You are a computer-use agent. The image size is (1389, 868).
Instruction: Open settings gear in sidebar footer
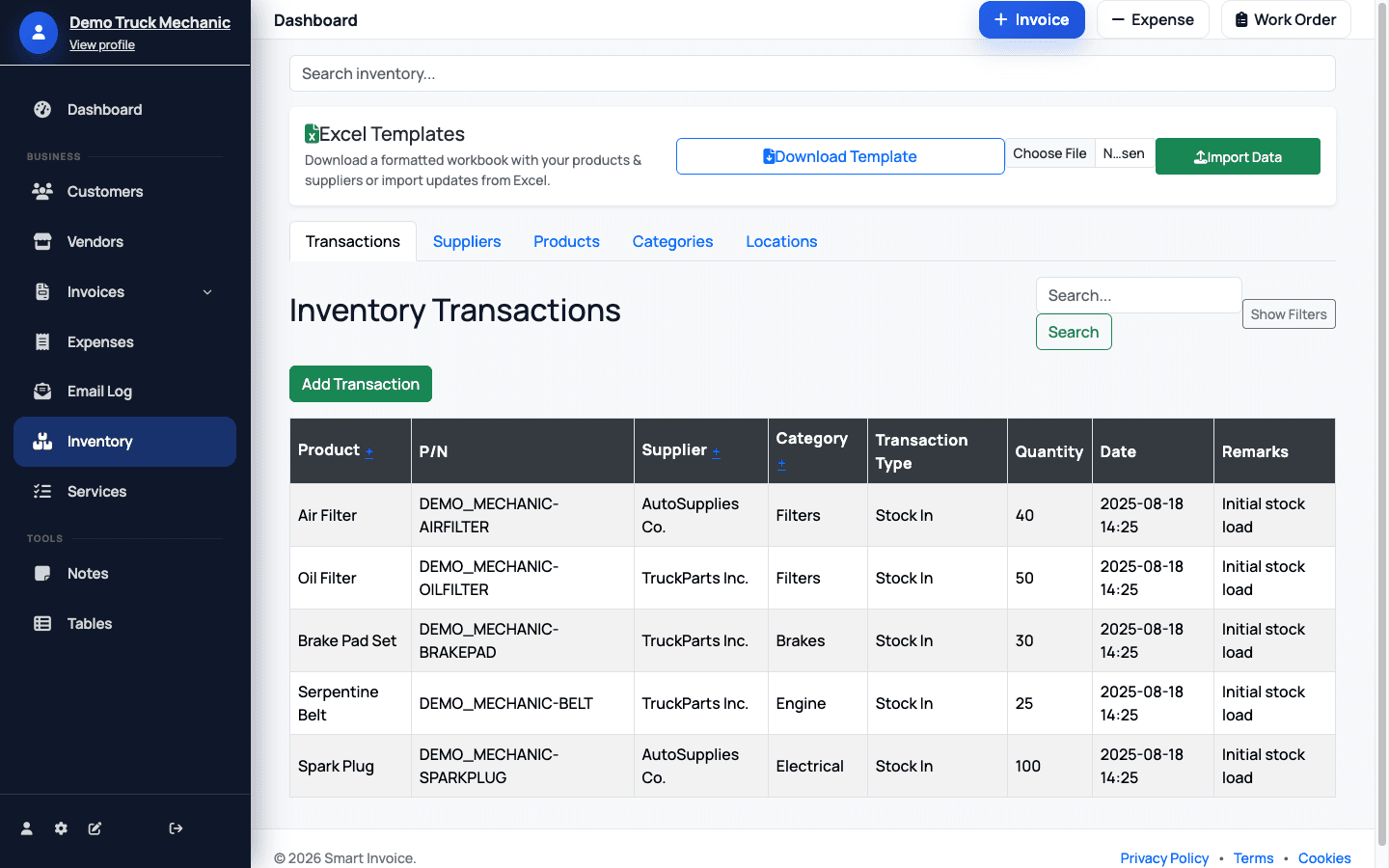pyautogui.click(x=61, y=828)
